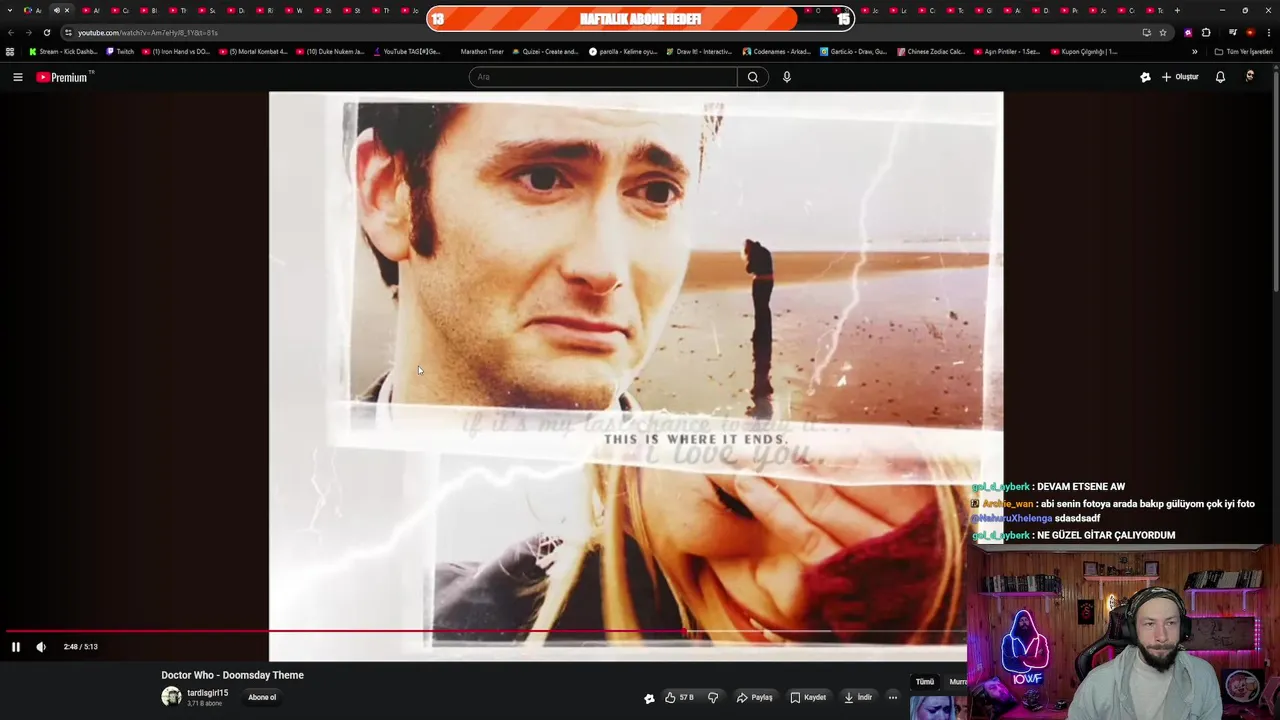Go forward with the browser forward arrow
Screen dimensions: 1280x720
coord(28,32)
